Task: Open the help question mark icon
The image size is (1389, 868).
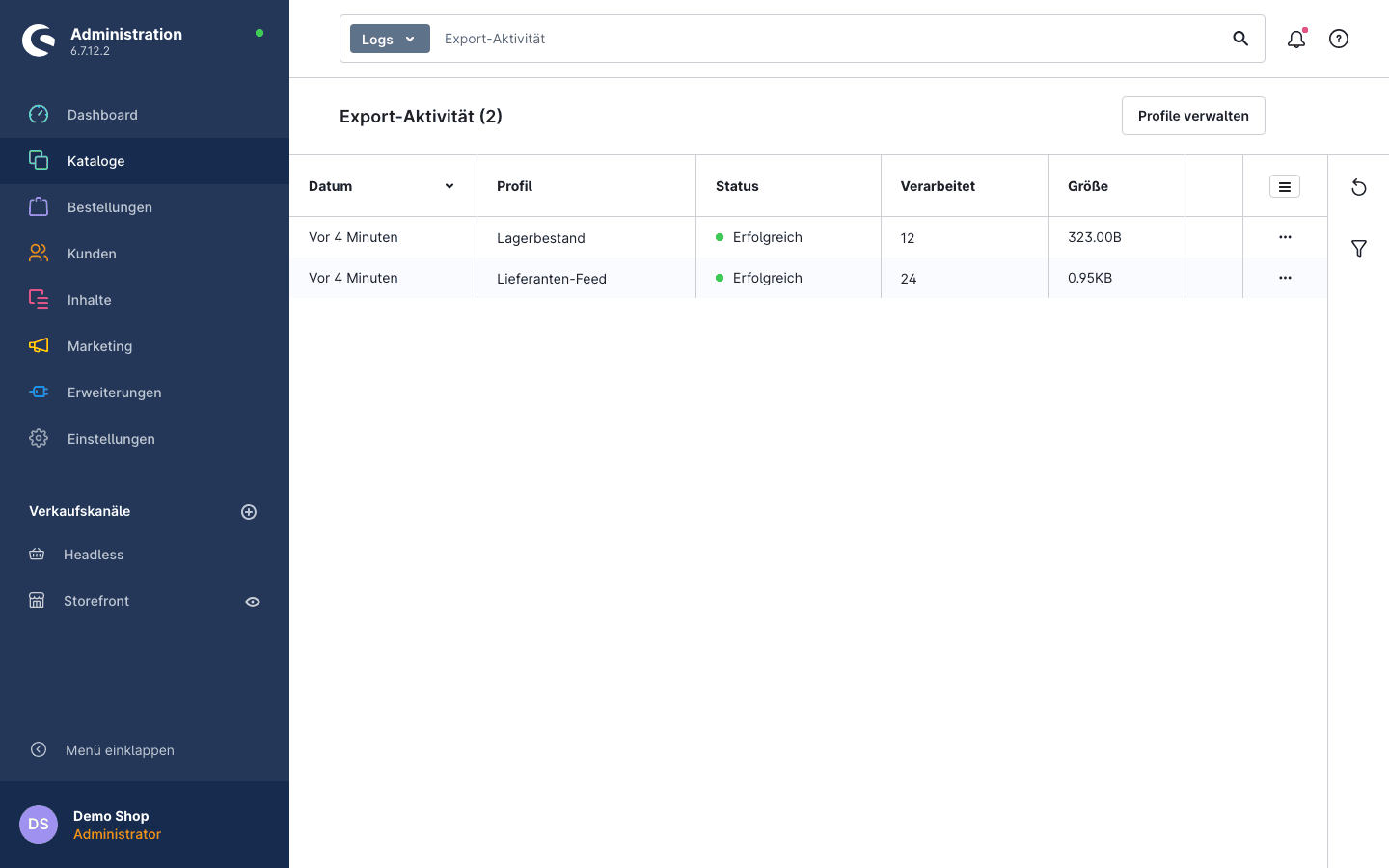Action: pos(1339,39)
